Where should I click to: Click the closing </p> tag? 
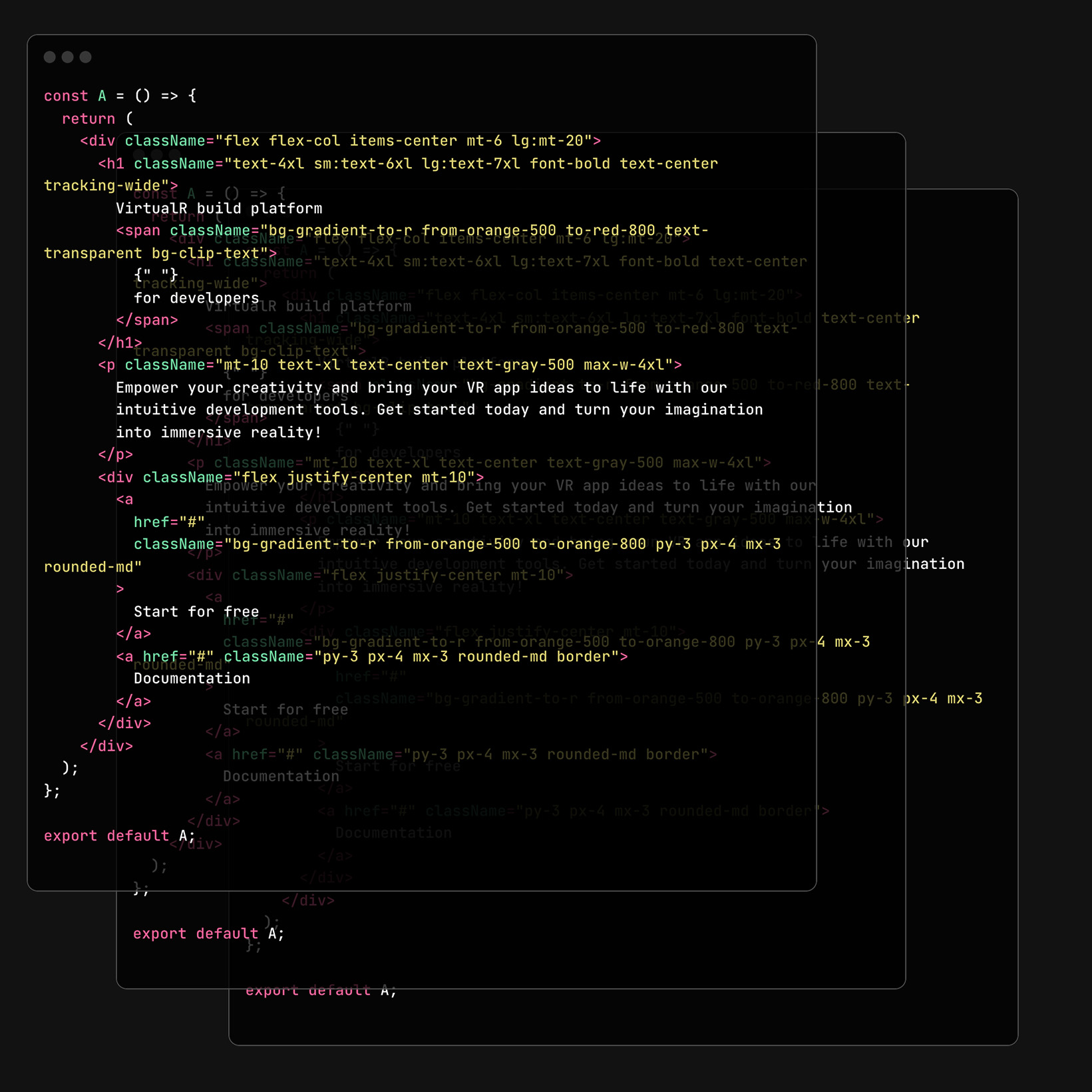[x=115, y=454]
